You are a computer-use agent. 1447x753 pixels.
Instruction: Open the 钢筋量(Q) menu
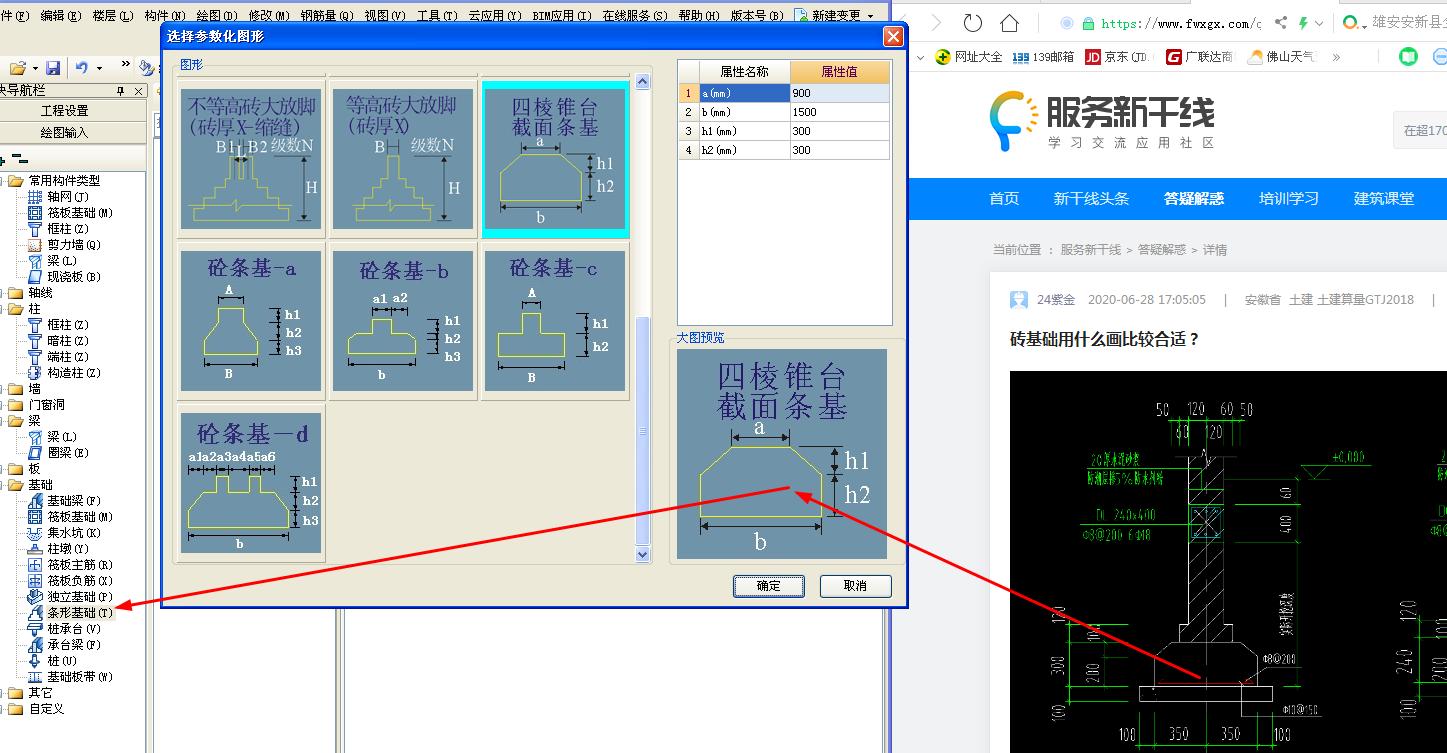327,16
